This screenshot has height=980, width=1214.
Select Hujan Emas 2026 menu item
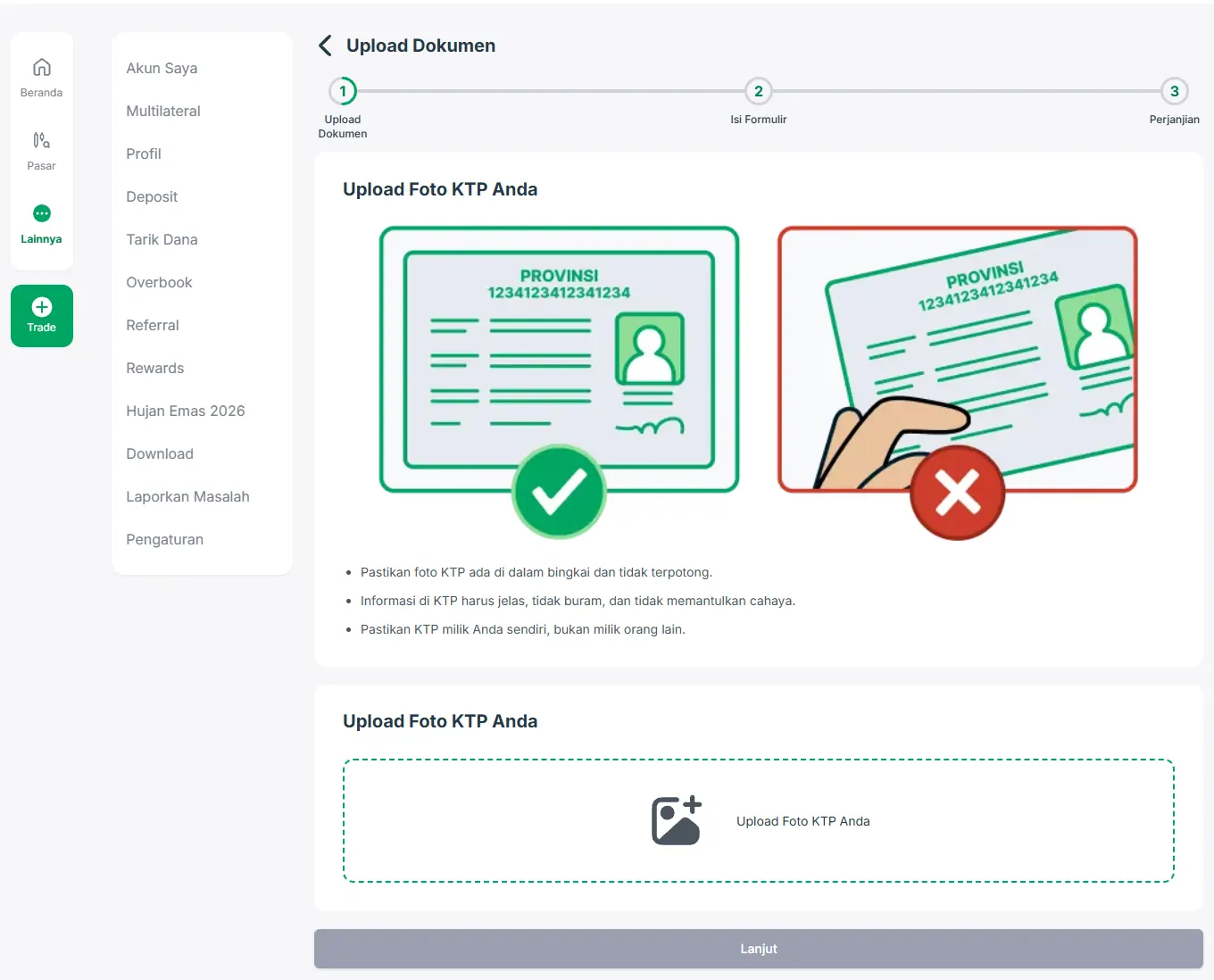[x=186, y=411]
